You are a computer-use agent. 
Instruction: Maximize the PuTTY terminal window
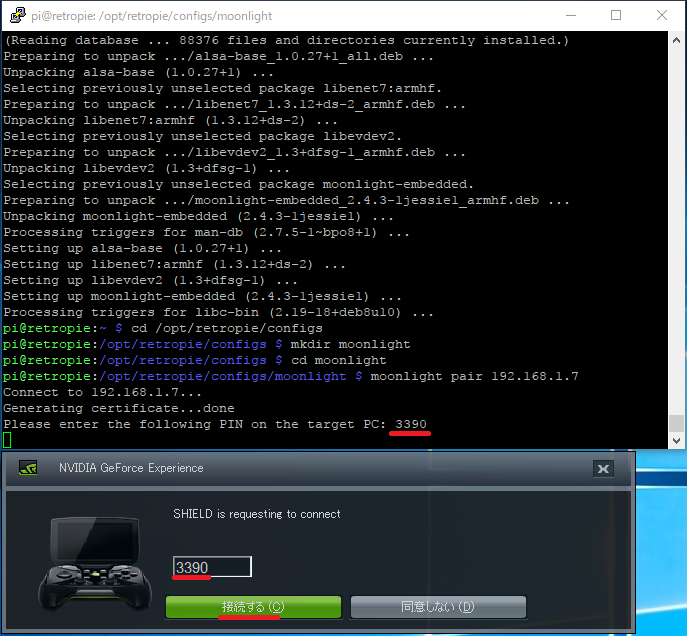(616, 15)
